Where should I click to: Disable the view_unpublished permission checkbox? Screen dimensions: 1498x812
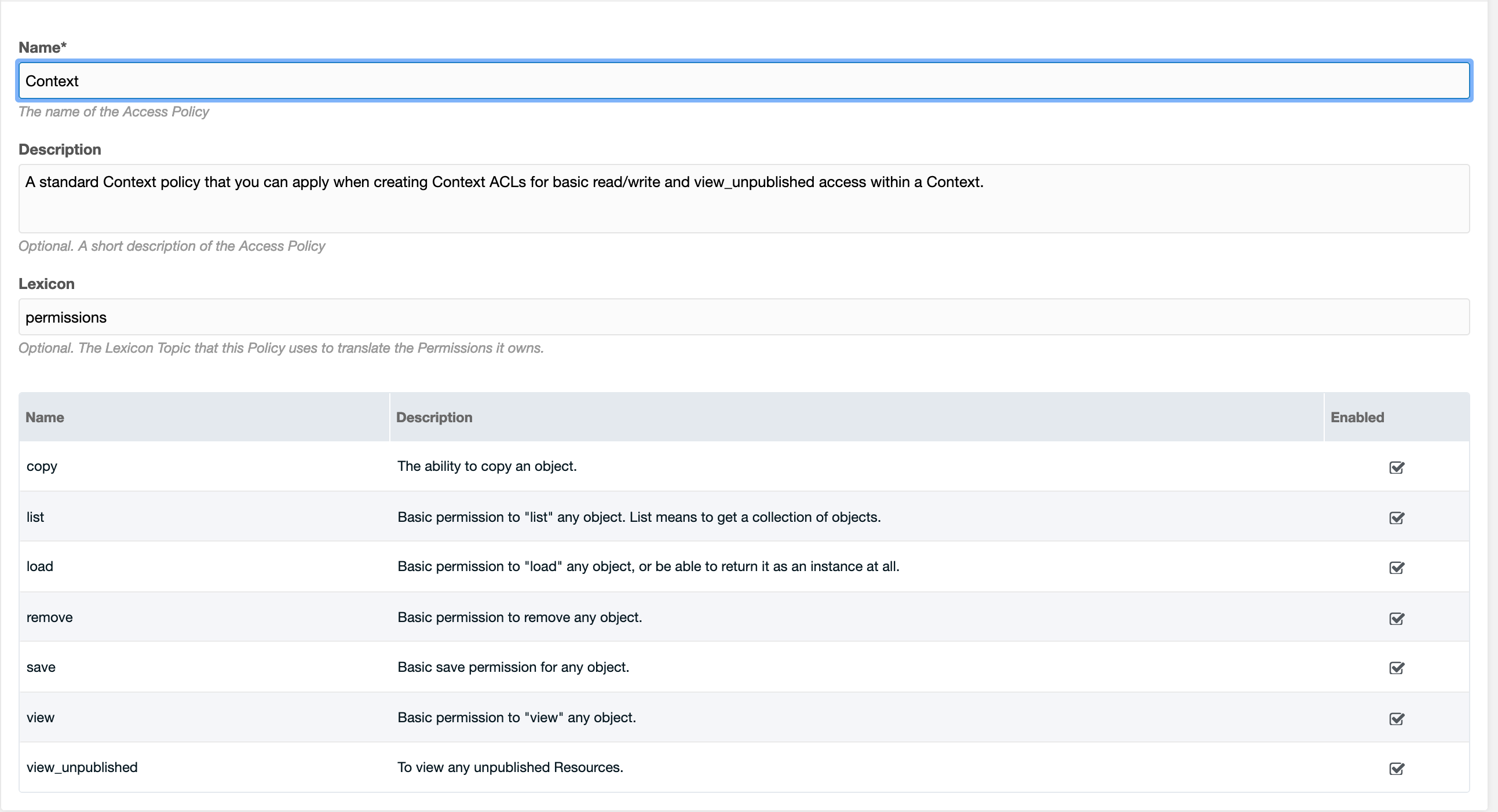pyautogui.click(x=1397, y=769)
